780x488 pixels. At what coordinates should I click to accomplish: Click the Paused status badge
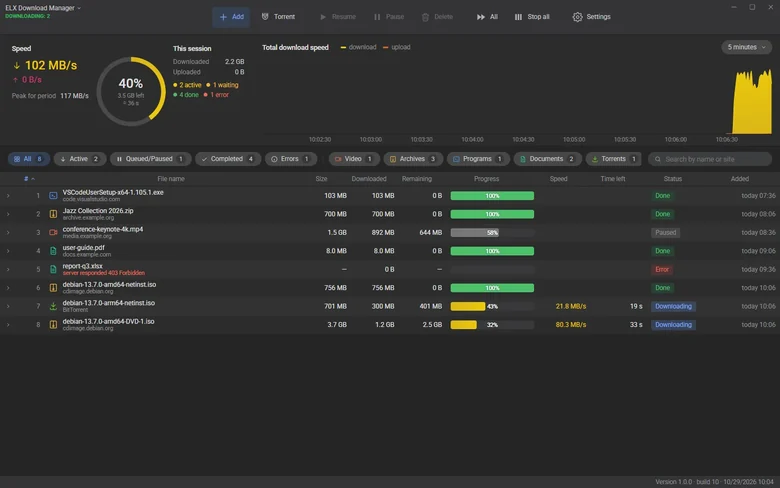[666, 233]
